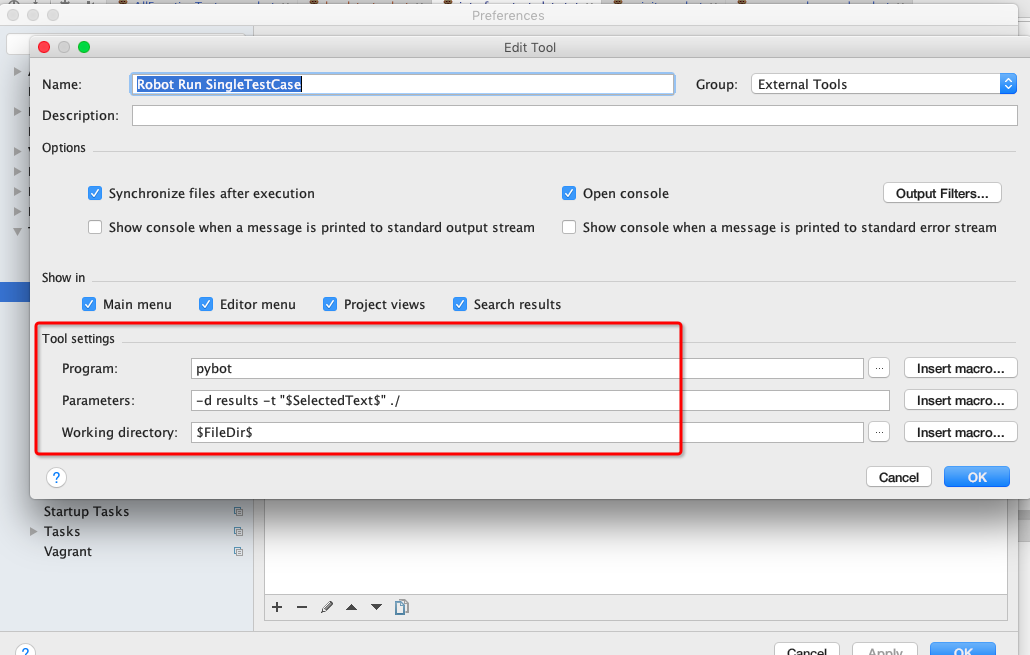Click the pencil edit tool icon

[x=326, y=607]
